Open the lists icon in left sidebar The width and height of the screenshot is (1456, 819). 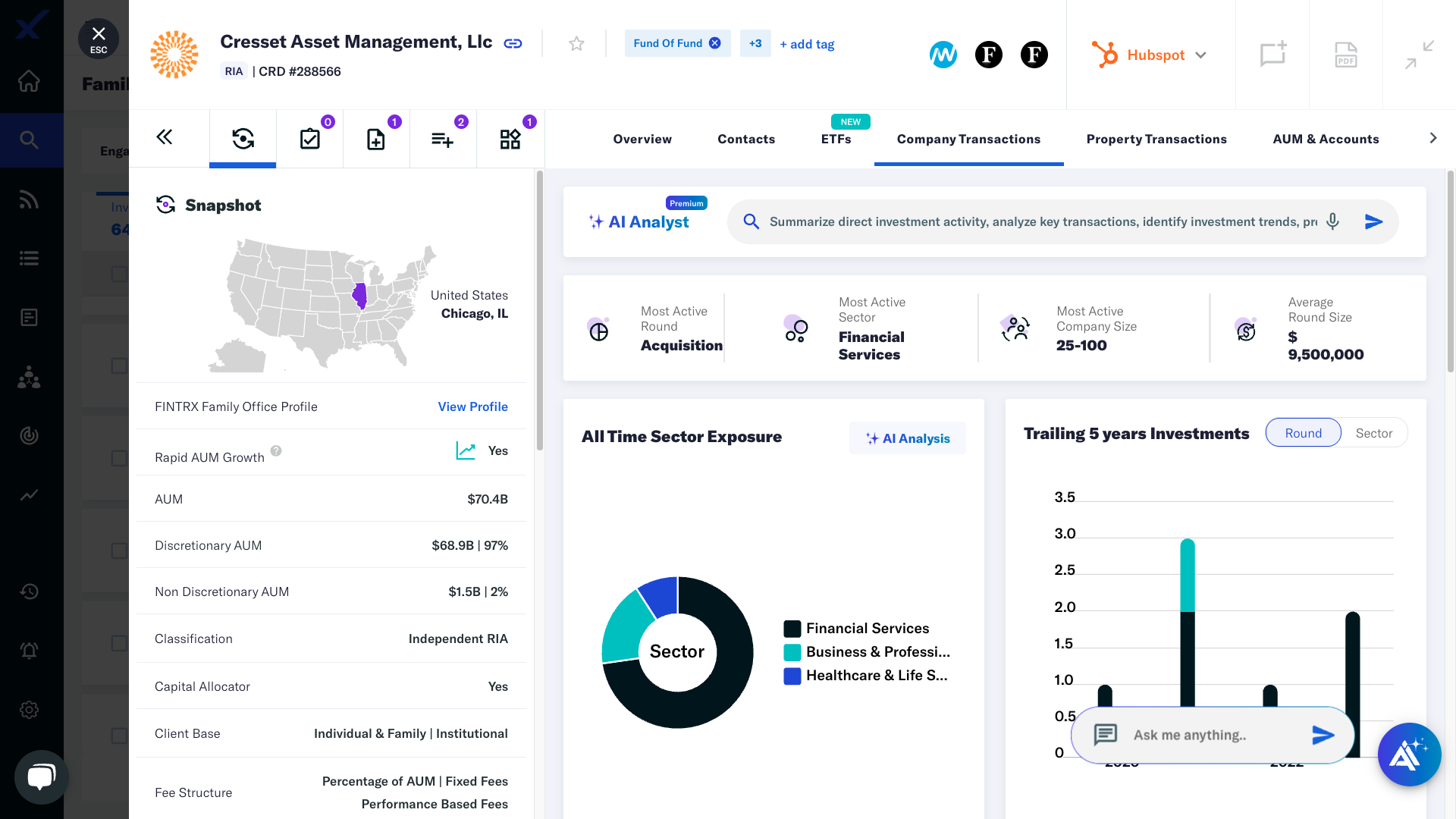pos(29,259)
